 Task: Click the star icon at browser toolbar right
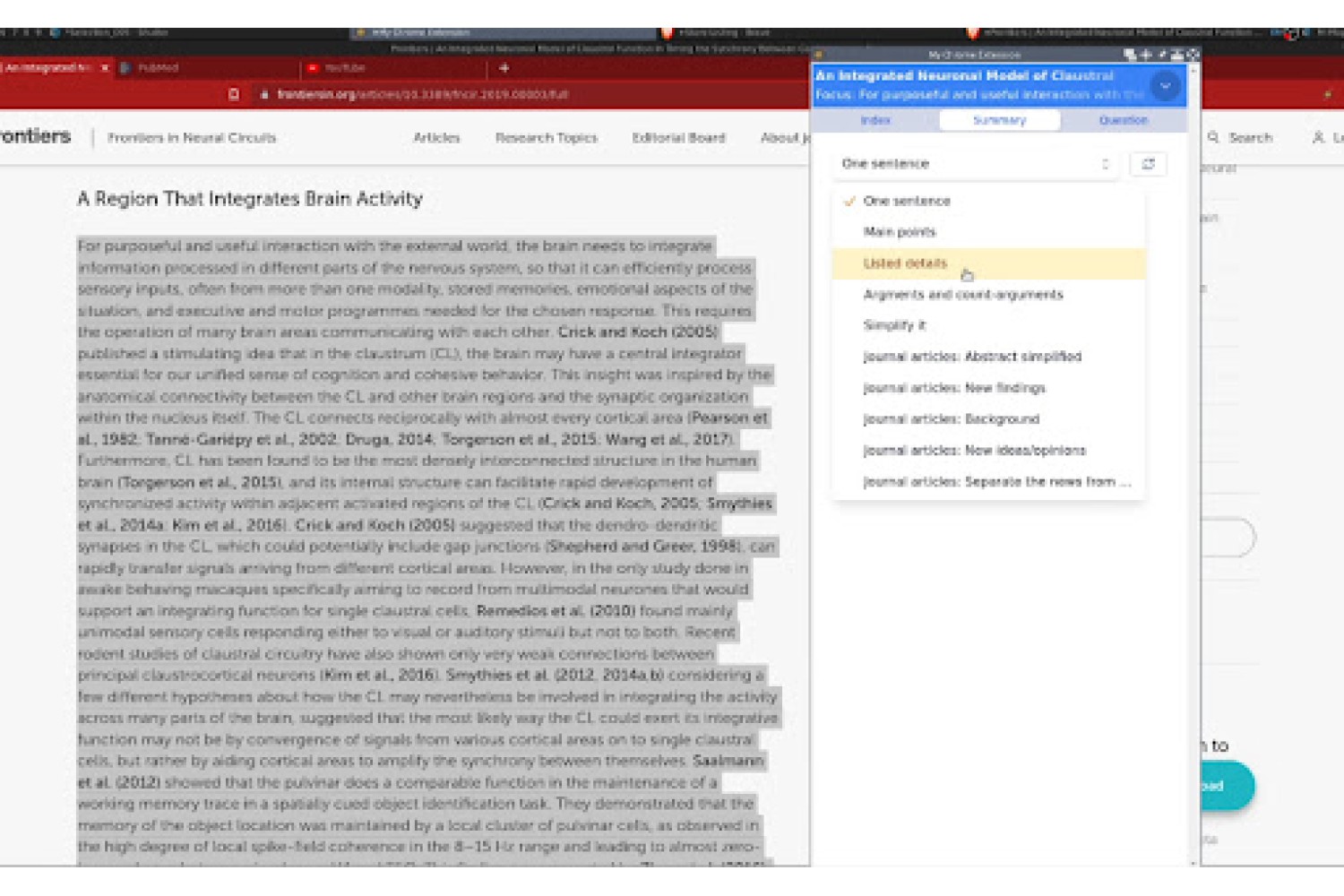click(1328, 94)
